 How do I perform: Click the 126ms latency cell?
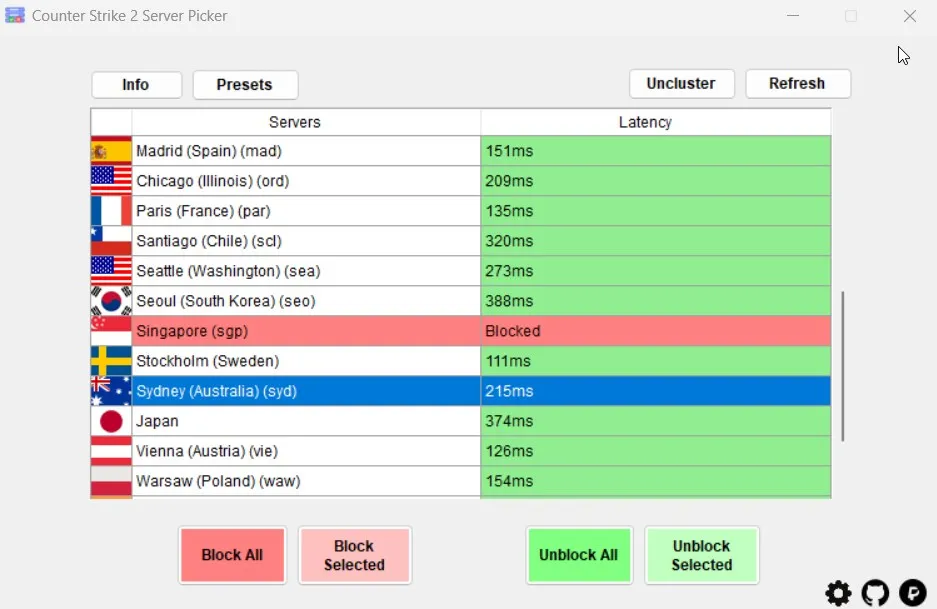click(656, 451)
